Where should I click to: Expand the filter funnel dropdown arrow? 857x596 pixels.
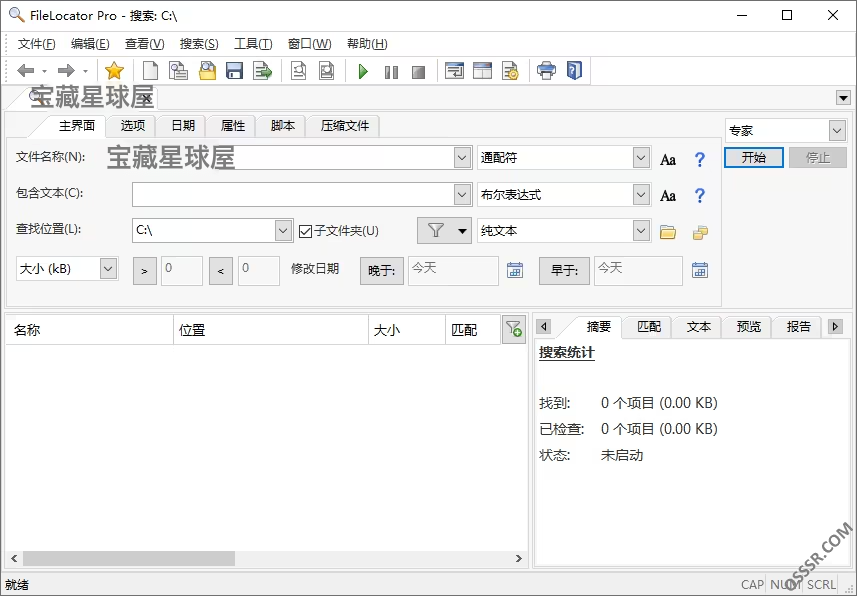(462, 231)
